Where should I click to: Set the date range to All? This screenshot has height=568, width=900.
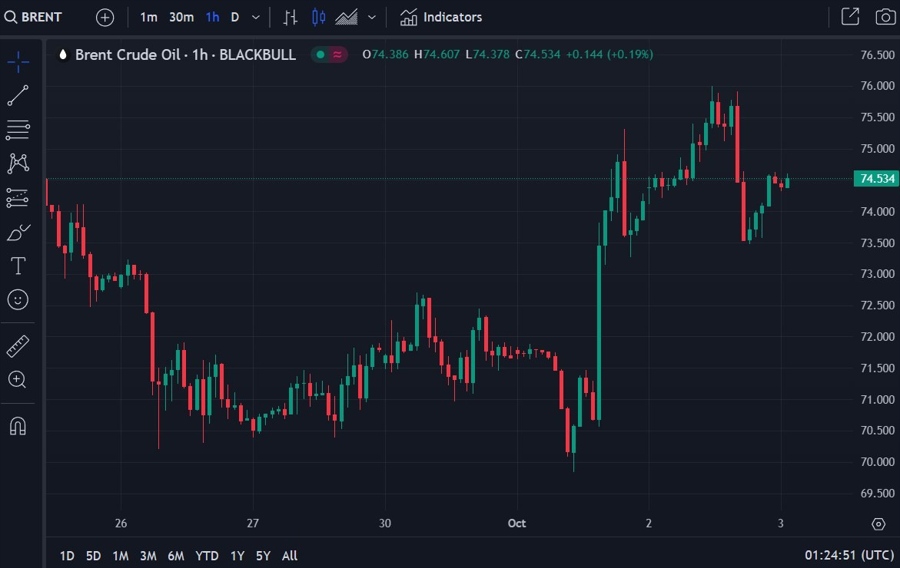[x=289, y=555]
